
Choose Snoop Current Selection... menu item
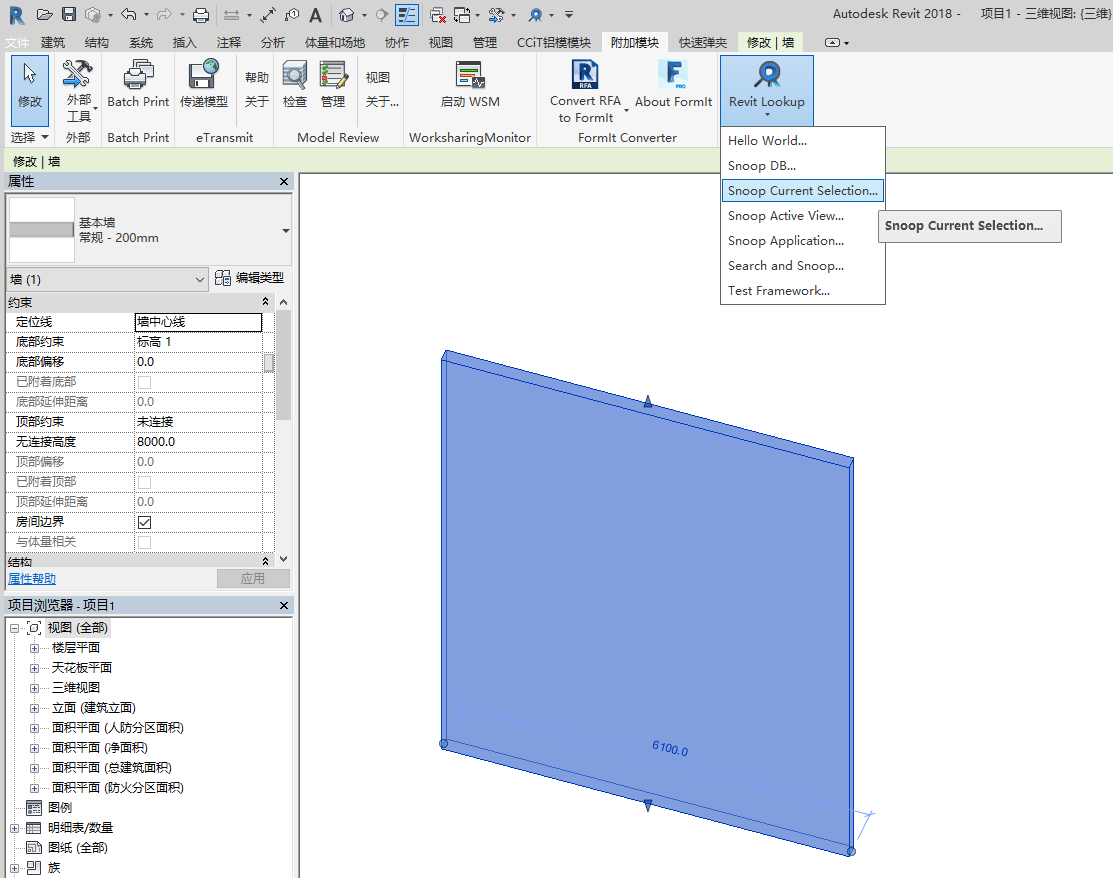pyautogui.click(x=803, y=190)
